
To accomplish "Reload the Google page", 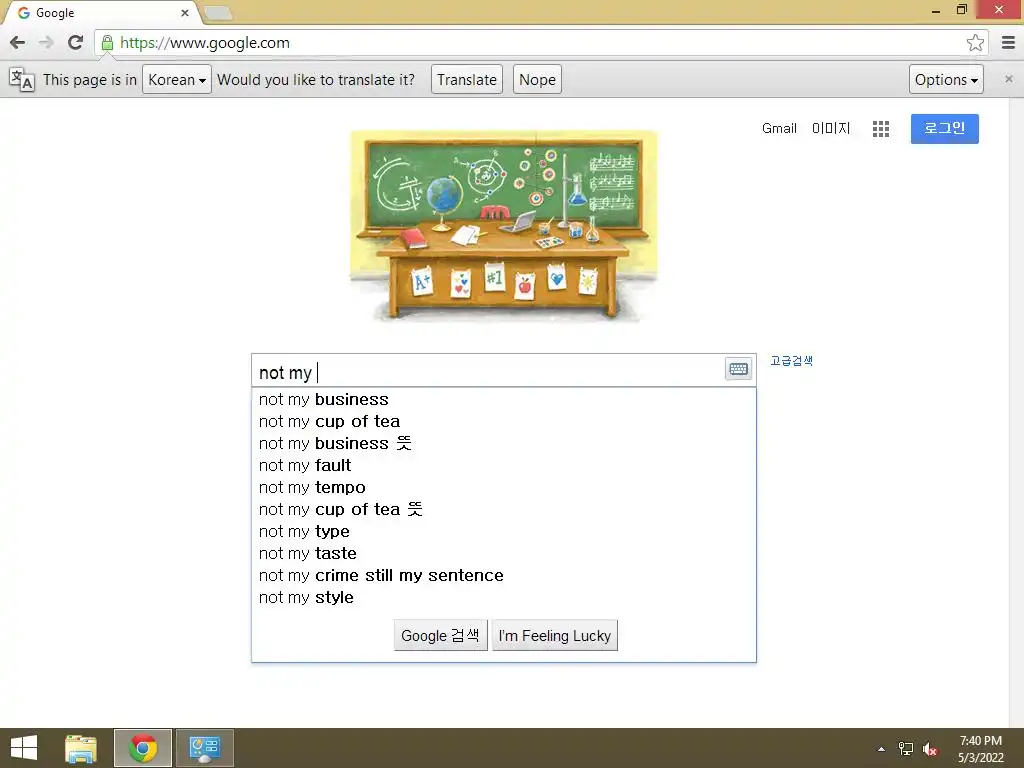I will pos(76,42).
